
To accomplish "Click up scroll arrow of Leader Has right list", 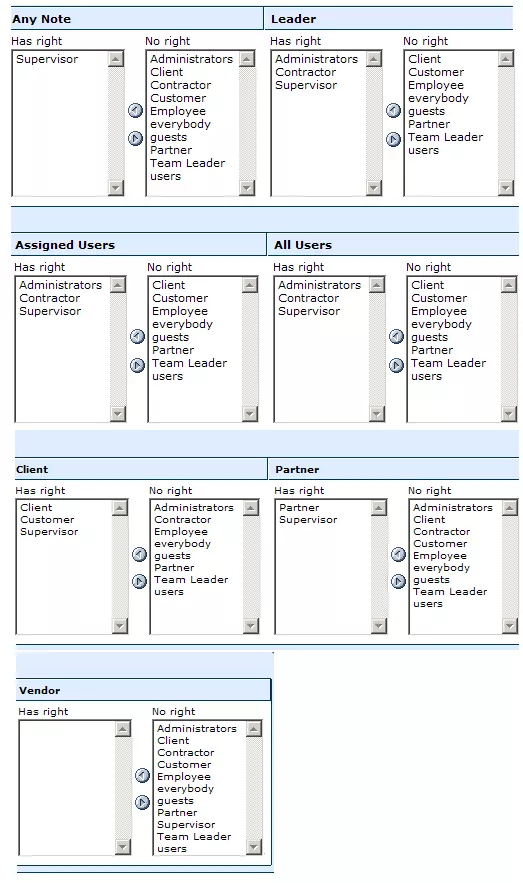I will click(x=374, y=59).
